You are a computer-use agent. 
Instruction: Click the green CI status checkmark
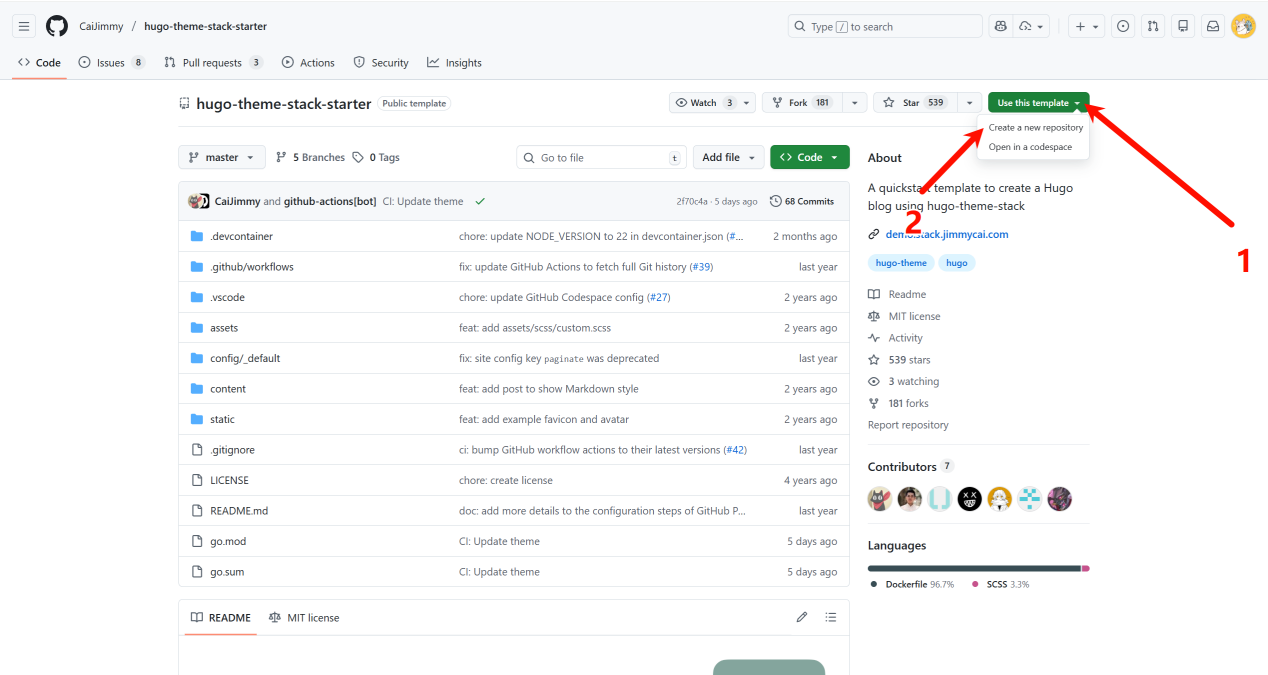[480, 201]
